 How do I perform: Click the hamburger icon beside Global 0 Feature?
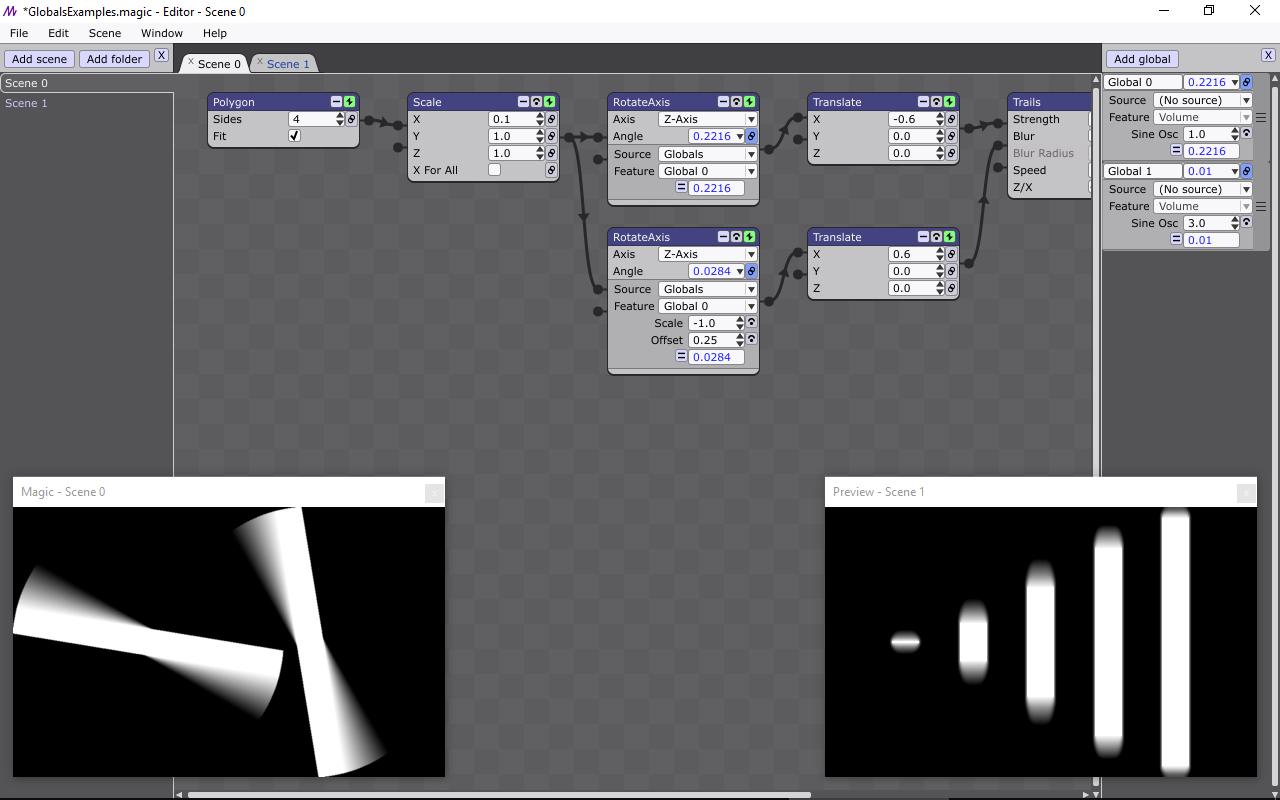click(x=1261, y=117)
